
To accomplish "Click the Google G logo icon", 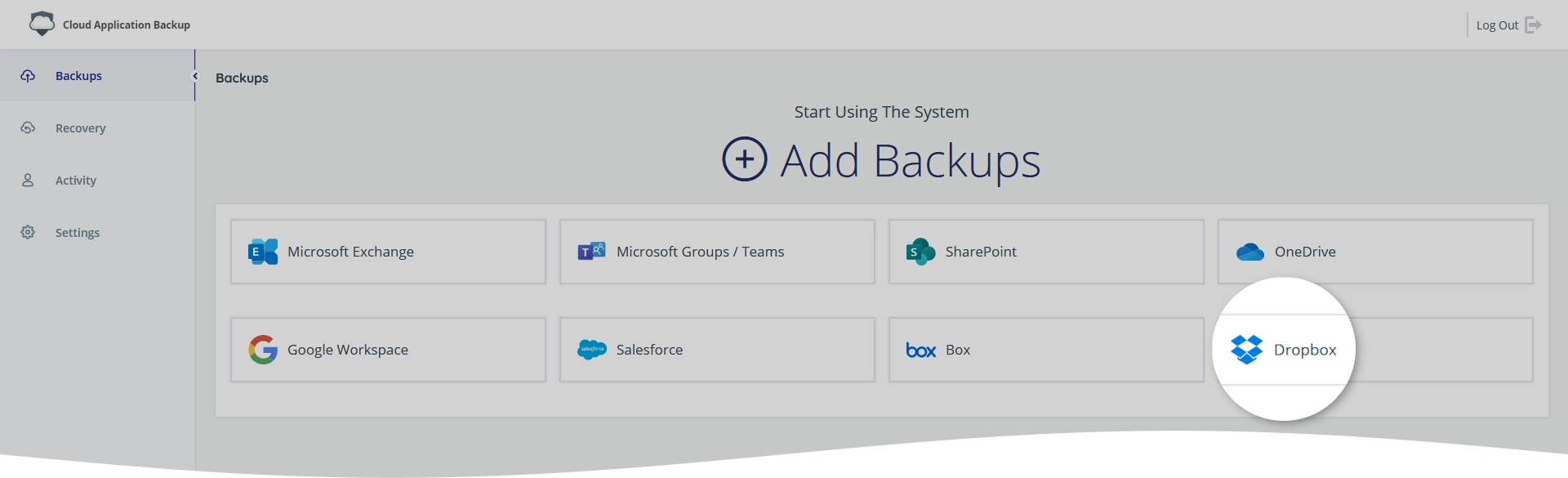I will (263, 350).
